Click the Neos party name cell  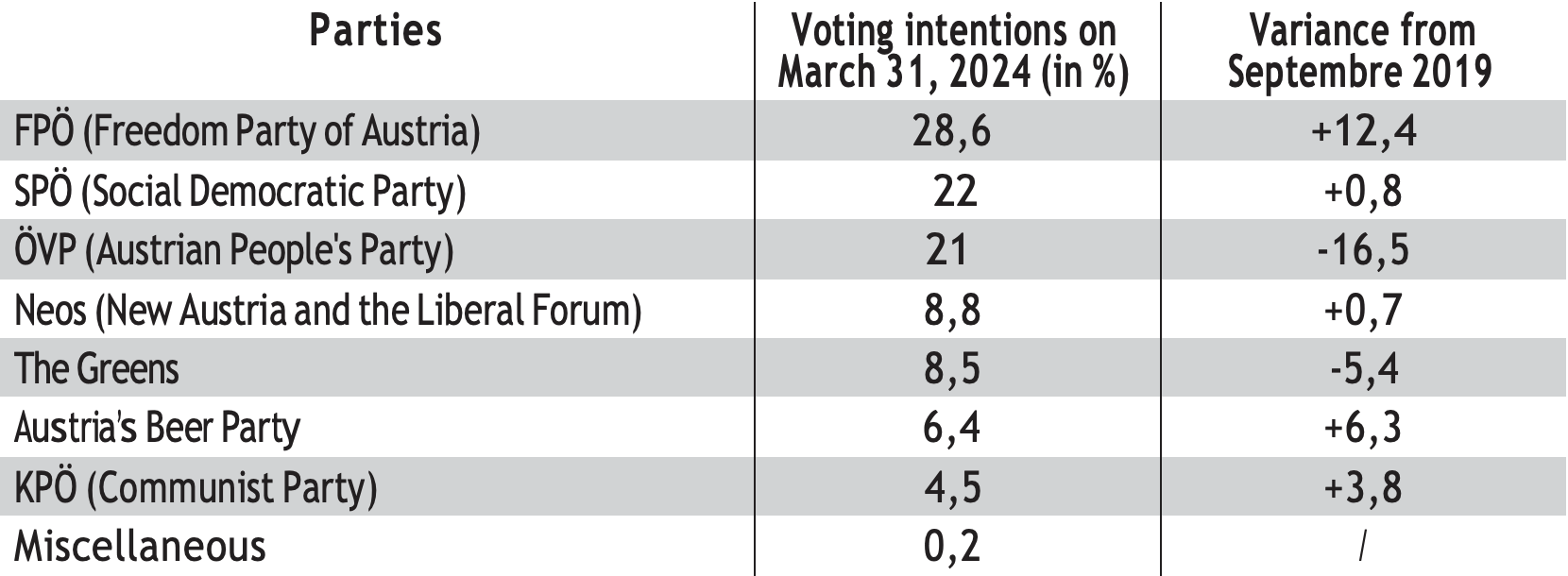coord(328,310)
